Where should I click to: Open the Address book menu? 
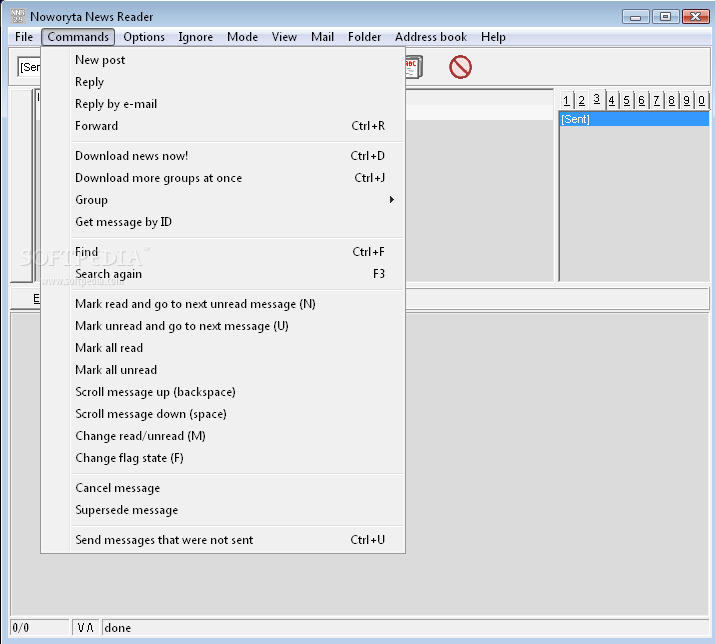[x=430, y=37]
